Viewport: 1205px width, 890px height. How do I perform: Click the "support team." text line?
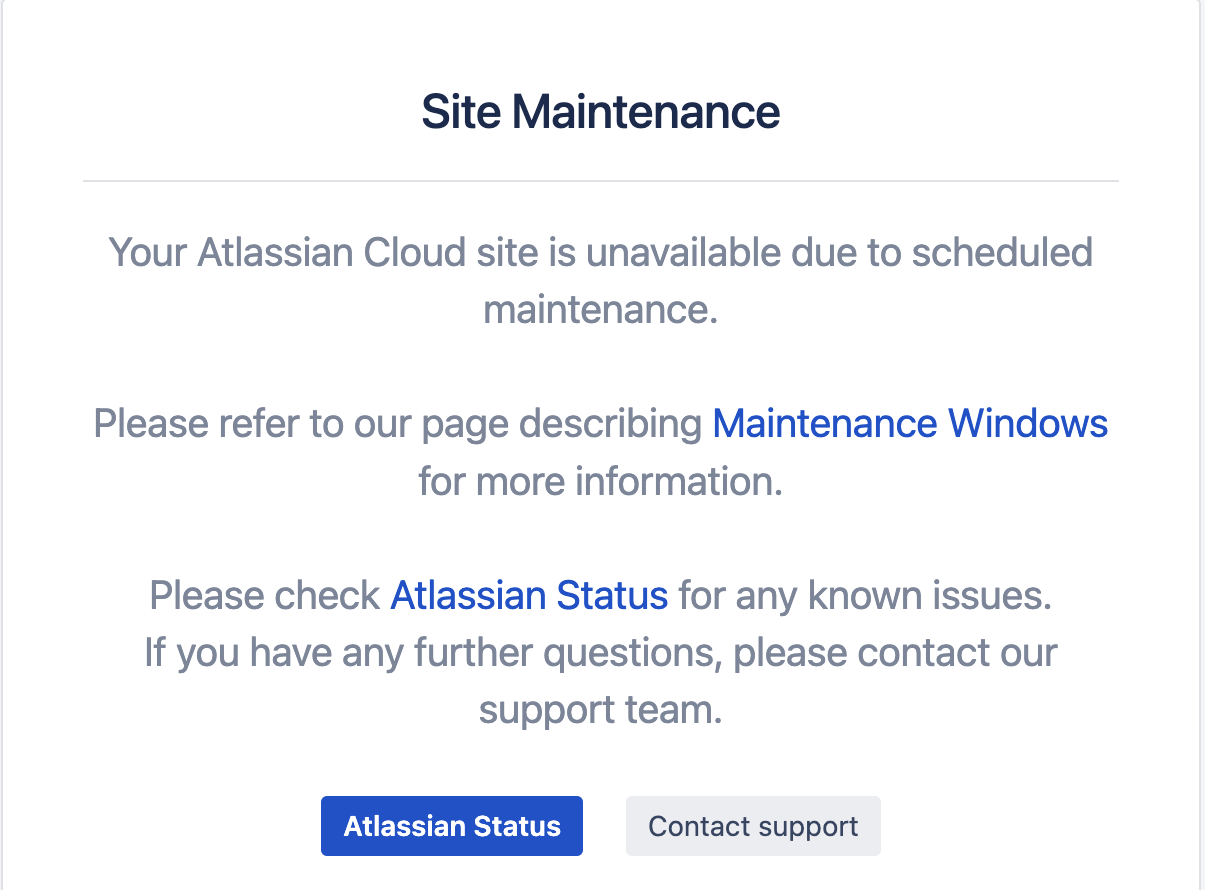(x=600, y=711)
